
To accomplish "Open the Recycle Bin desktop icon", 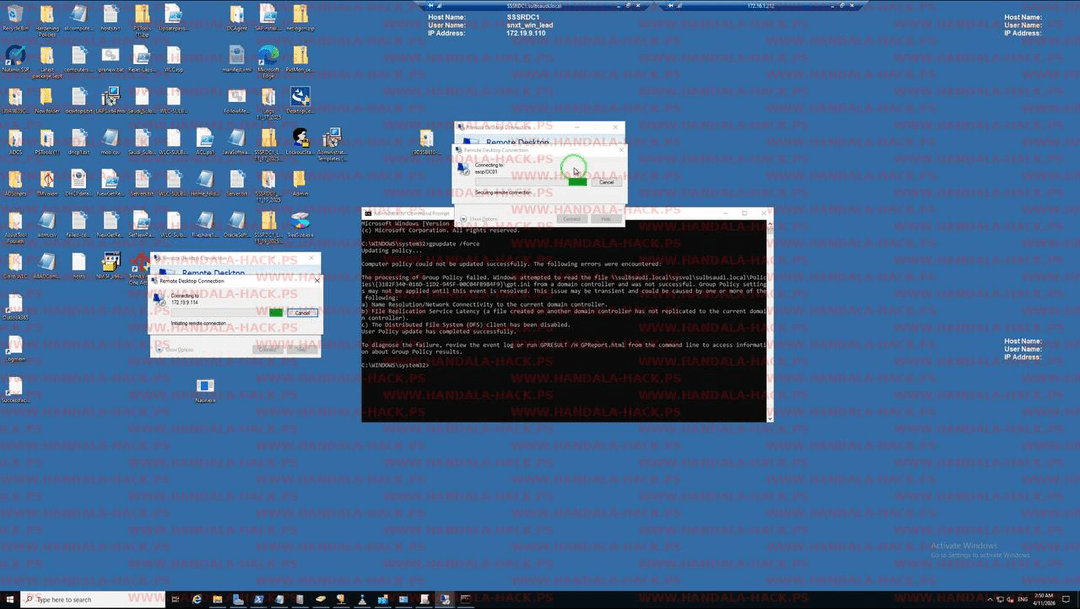I will (x=14, y=18).
